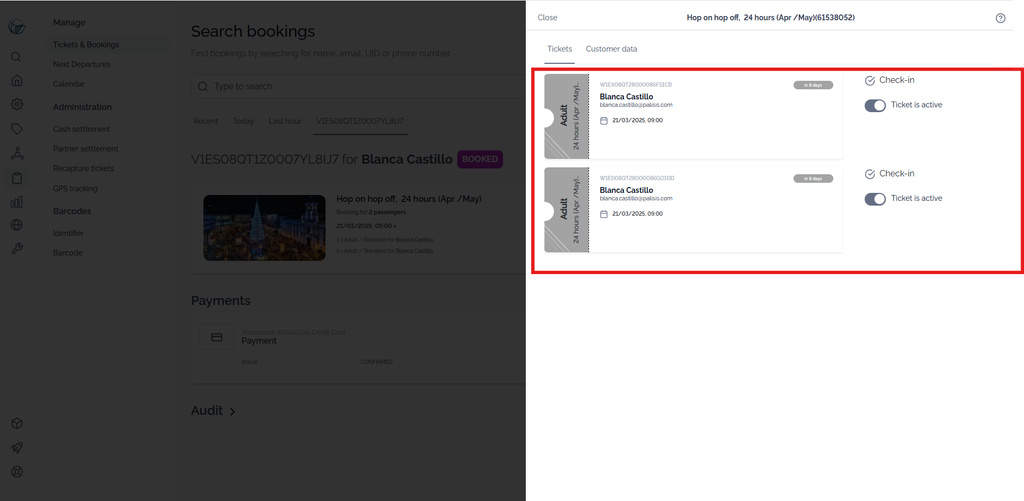1024x501 pixels.
Task: Open Recapture tickets menu item
Action: coord(83,168)
